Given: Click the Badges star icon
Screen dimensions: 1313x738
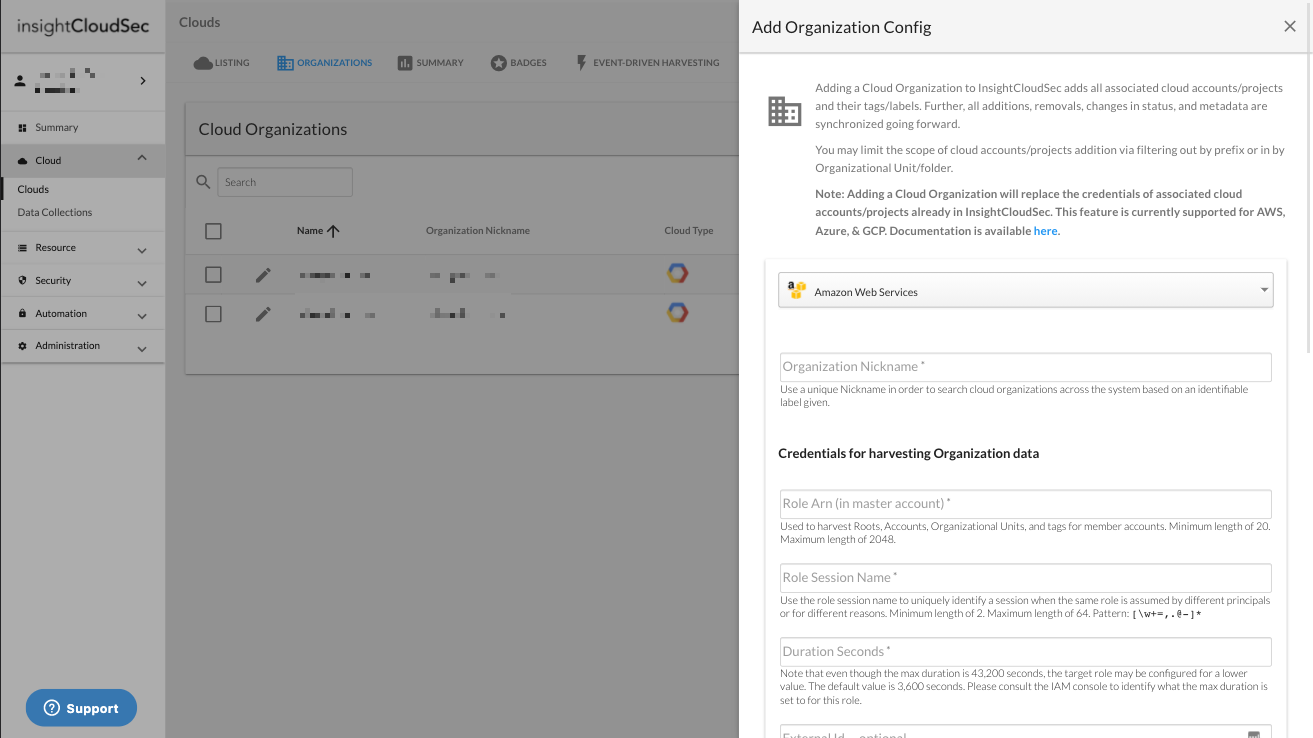Looking at the screenshot, I should pos(498,63).
